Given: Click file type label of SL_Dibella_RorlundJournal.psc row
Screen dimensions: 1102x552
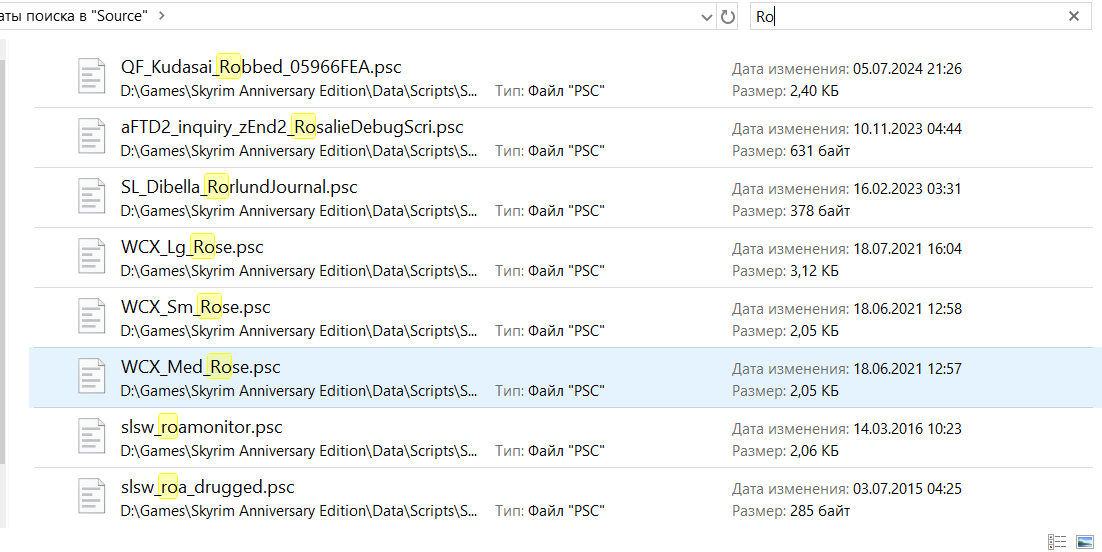Looking at the screenshot, I should (550, 210).
